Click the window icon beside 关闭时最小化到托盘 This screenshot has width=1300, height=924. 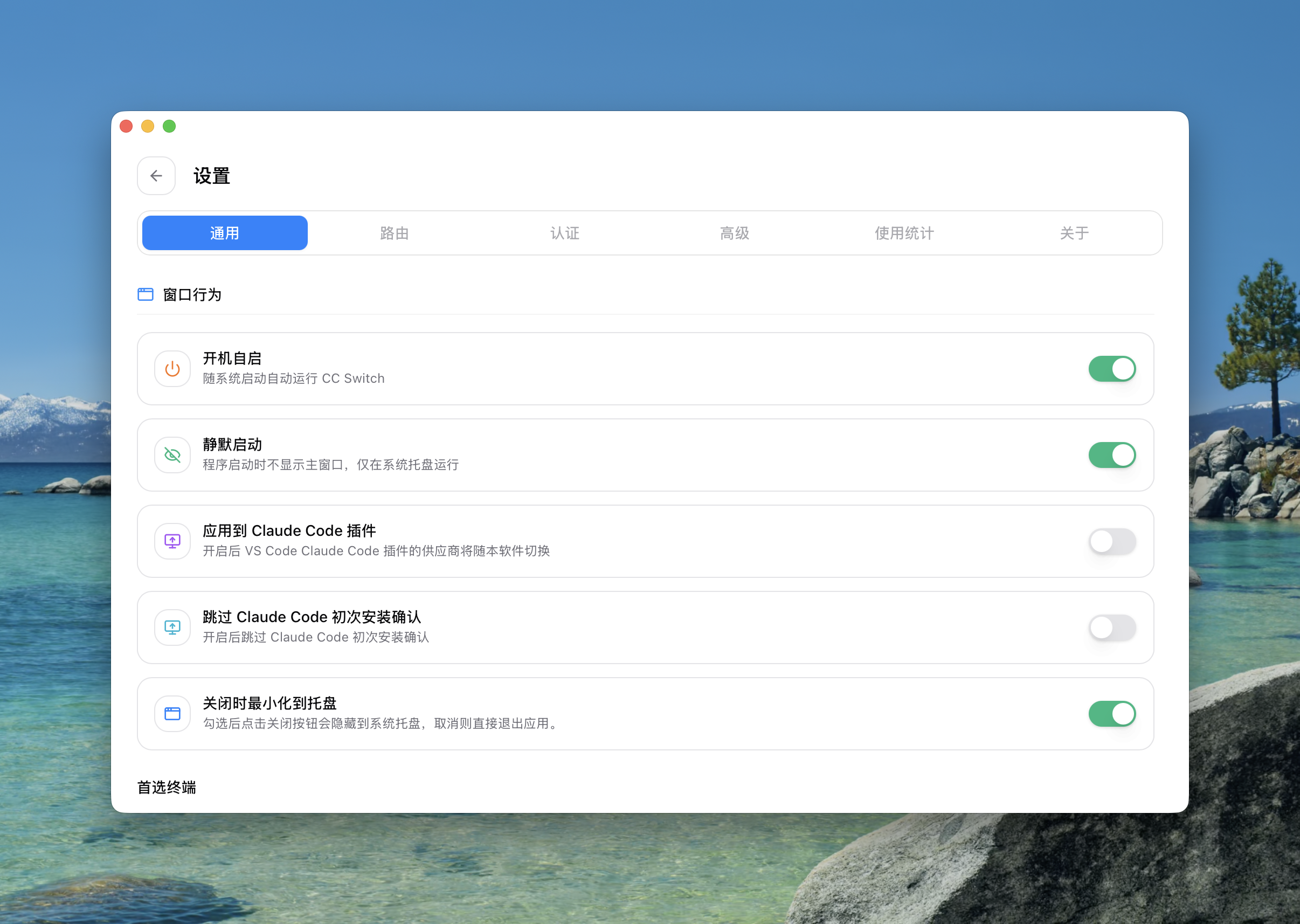coord(172,713)
